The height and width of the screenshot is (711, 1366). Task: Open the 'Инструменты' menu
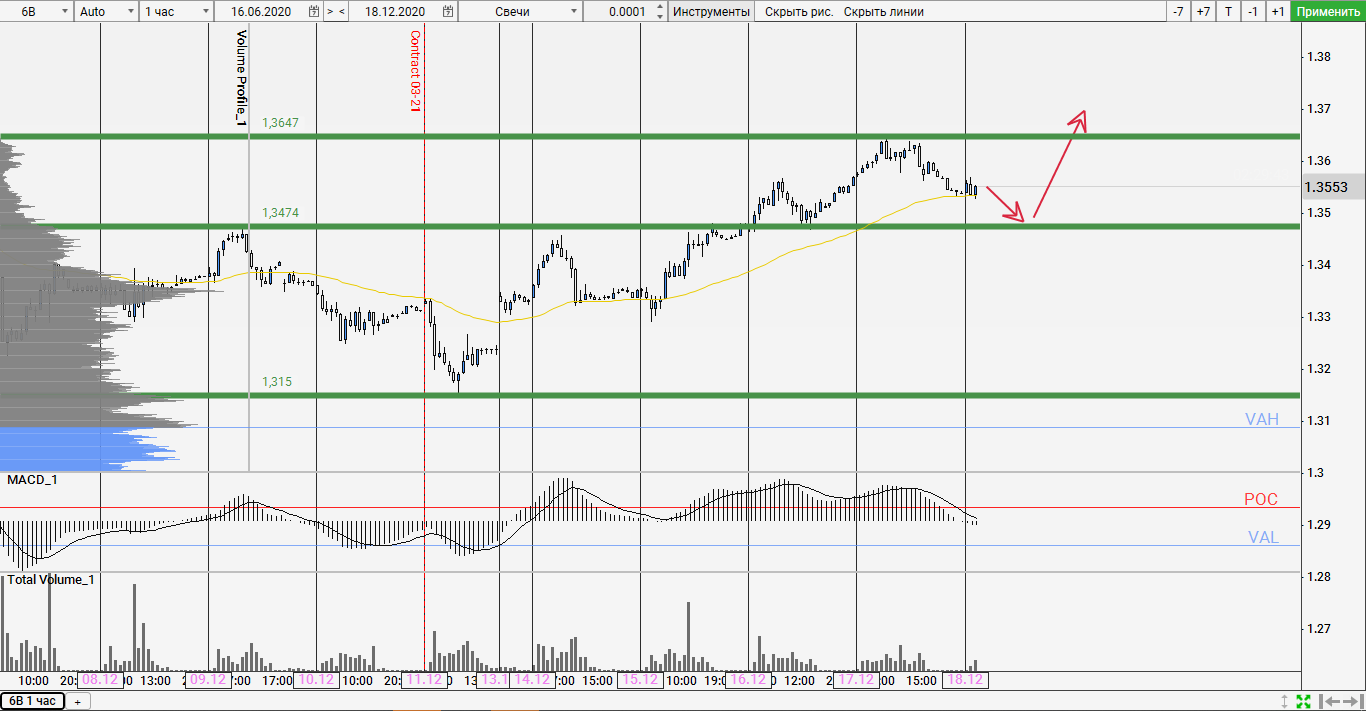(711, 12)
